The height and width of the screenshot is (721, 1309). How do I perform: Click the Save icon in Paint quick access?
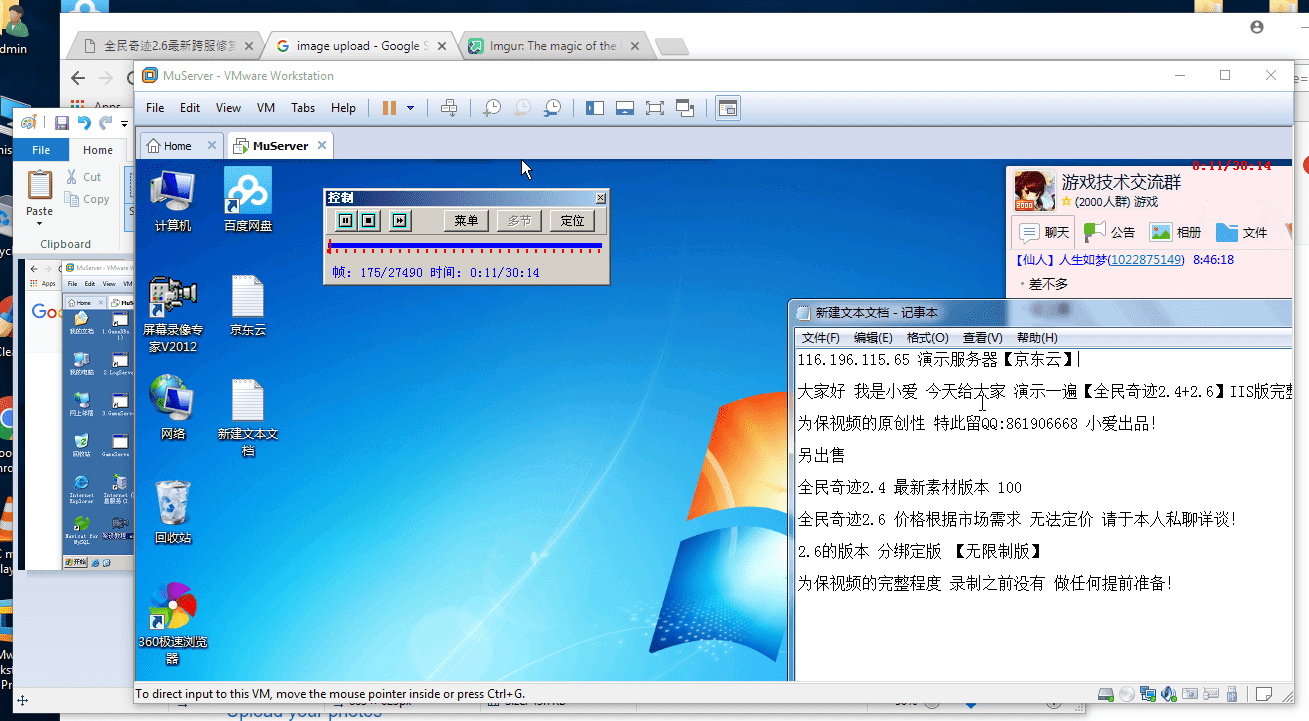click(62, 123)
